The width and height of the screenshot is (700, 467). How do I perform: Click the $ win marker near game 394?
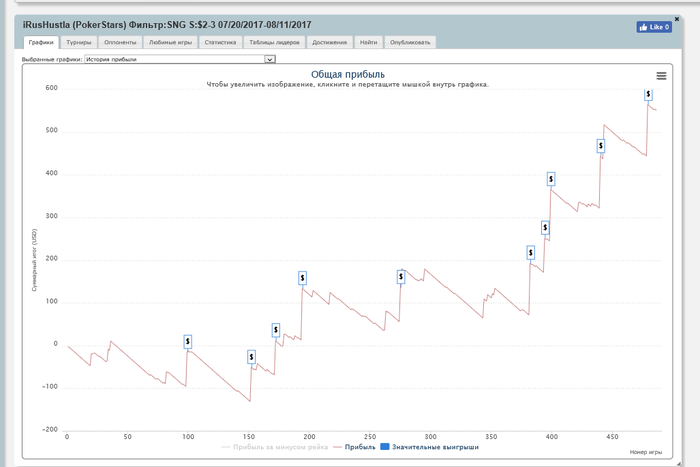point(545,228)
